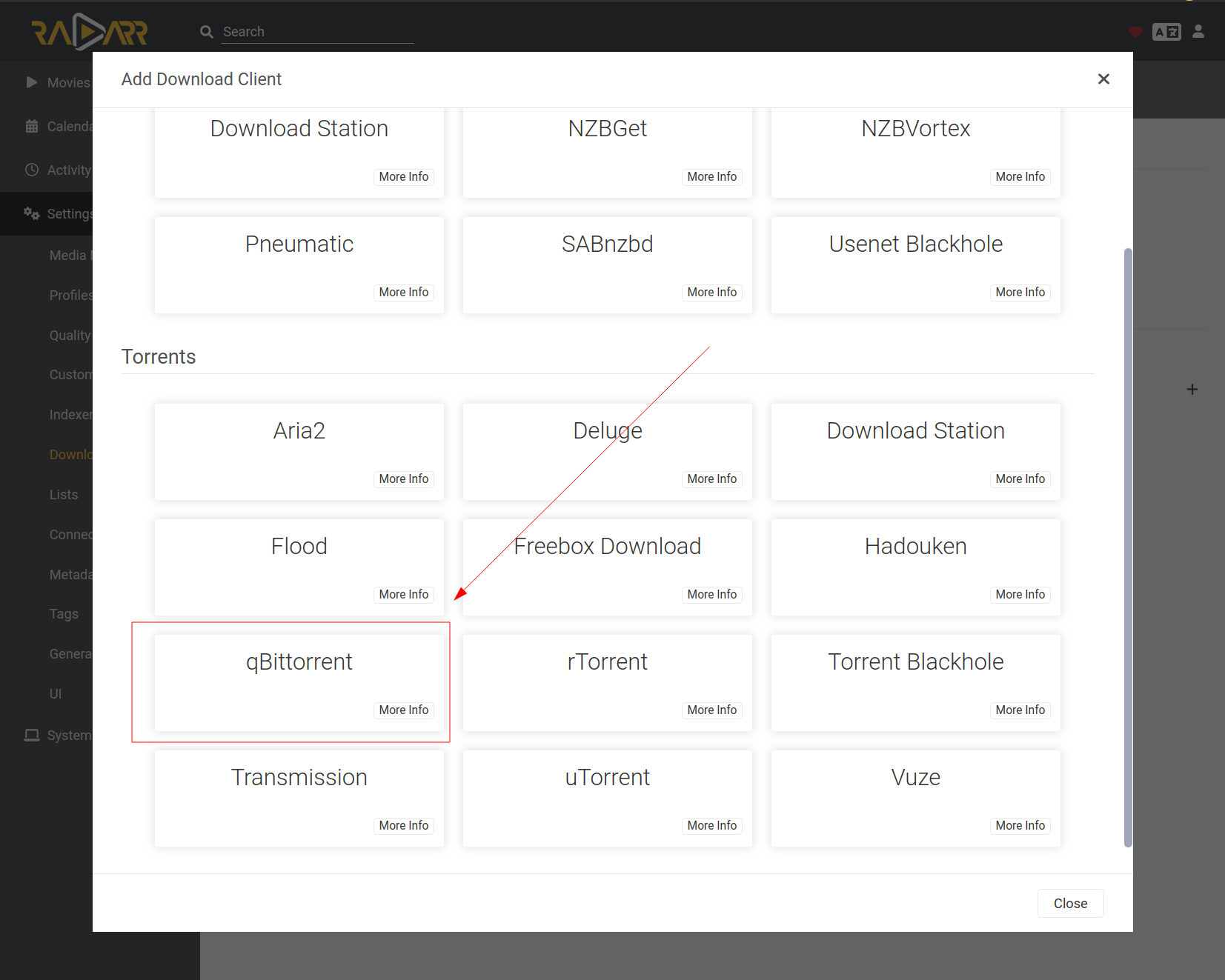This screenshot has height=980, width=1225.
Task: Open Quality settings in the sidebar
Action: click(70, 335)
